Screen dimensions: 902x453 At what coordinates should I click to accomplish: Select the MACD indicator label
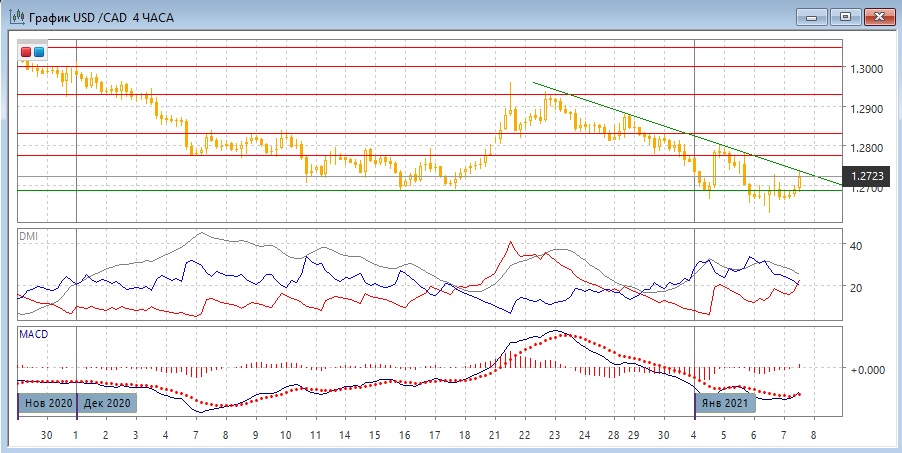tap(33, 333)
